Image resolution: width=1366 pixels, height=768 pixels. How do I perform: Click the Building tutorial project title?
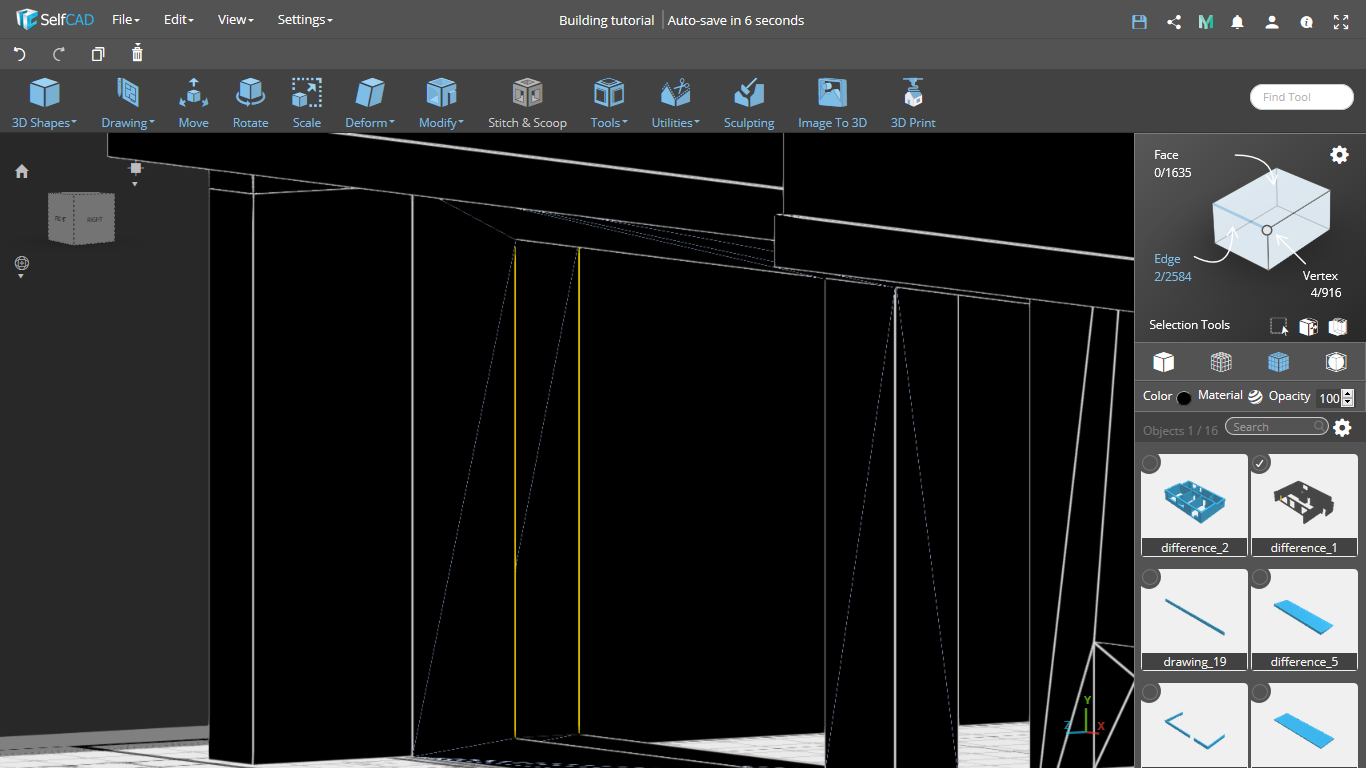pos(606,20)
